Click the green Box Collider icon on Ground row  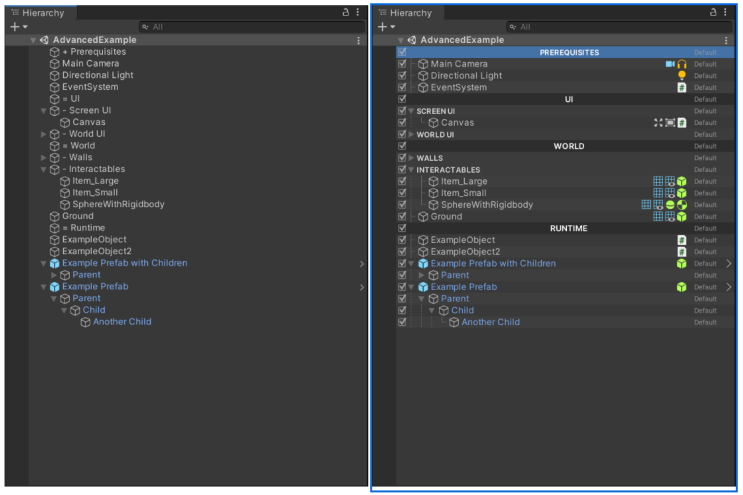(x=682, y=216)
